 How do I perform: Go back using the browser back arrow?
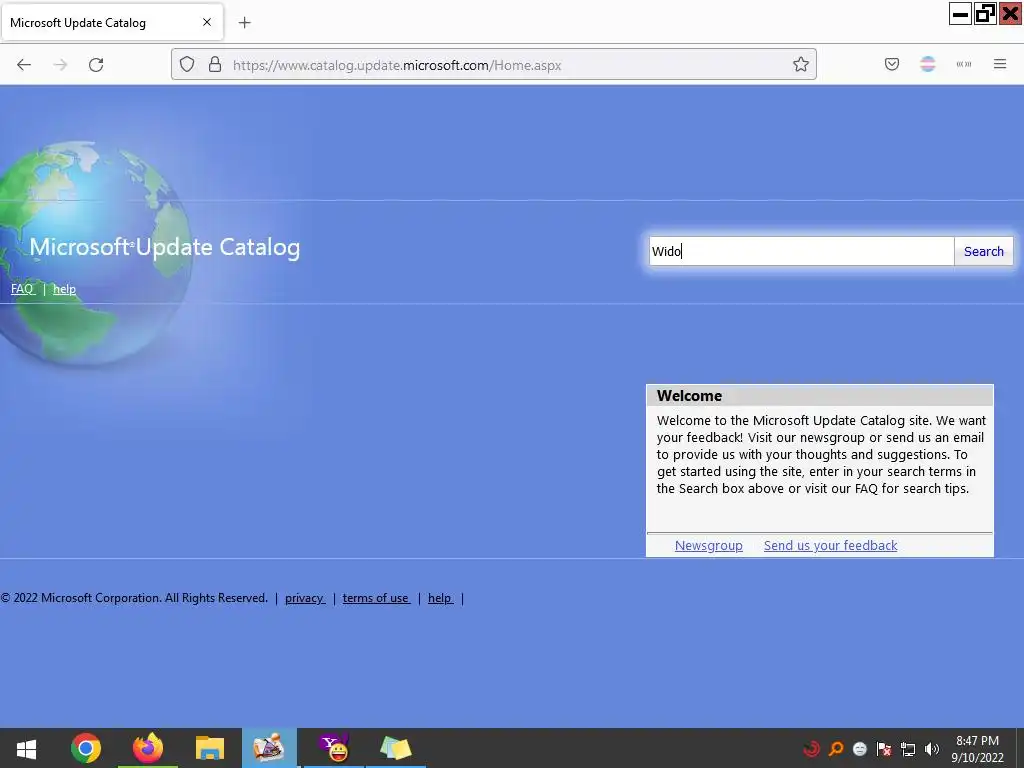point(24,65)
